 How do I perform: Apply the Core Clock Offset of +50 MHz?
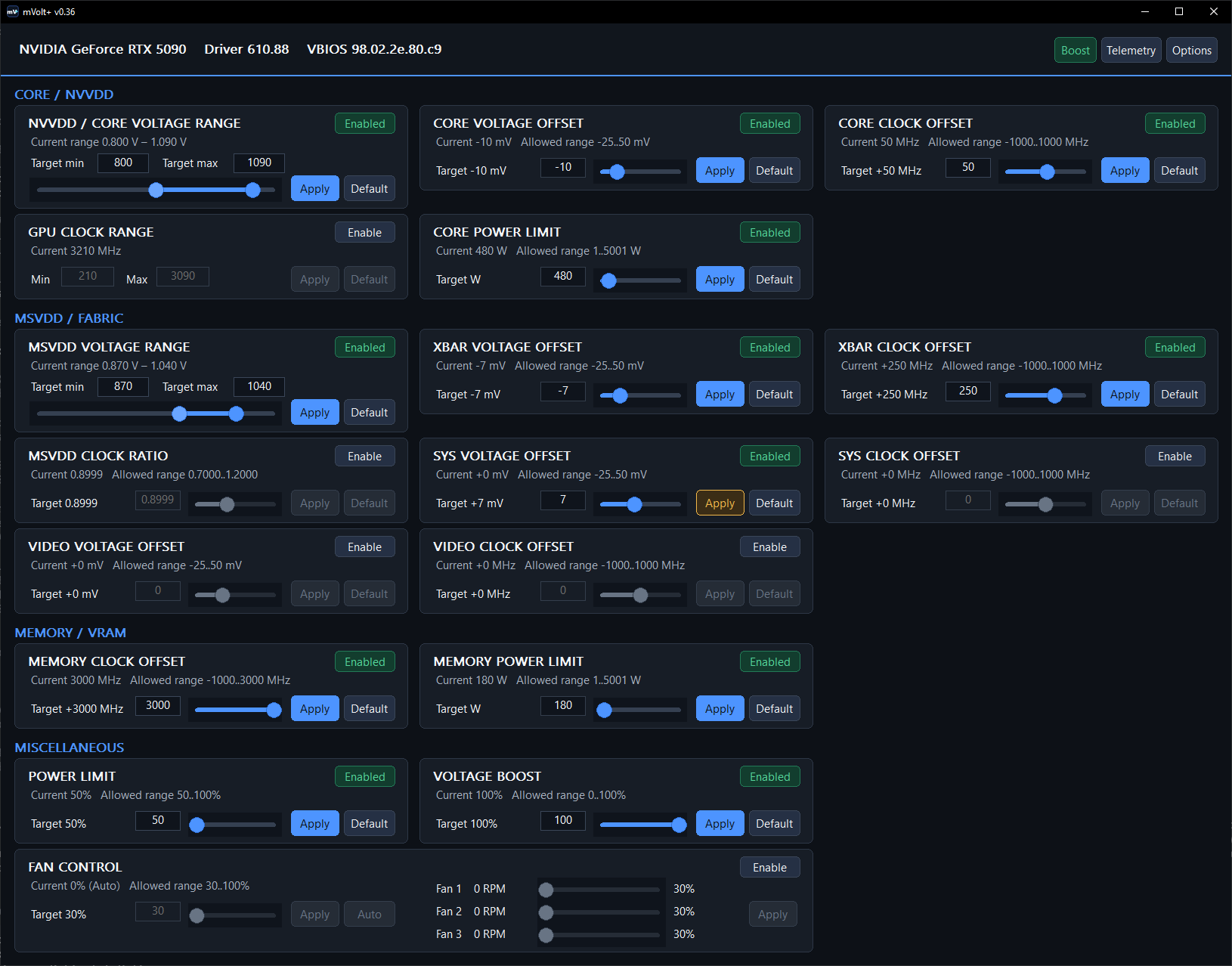[1125, 171]
